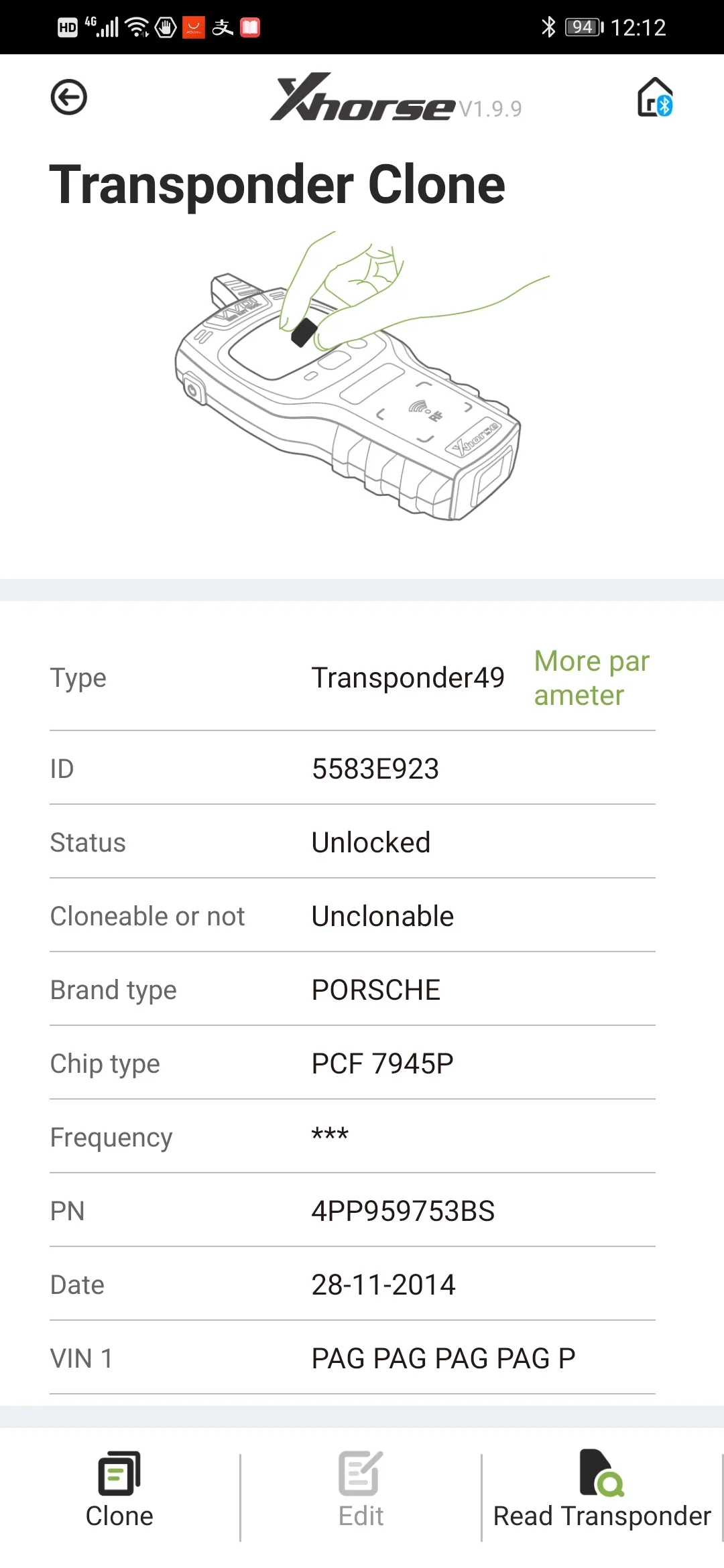Tap the Edit pencil icon
724x1568 pixels.
361,1474
